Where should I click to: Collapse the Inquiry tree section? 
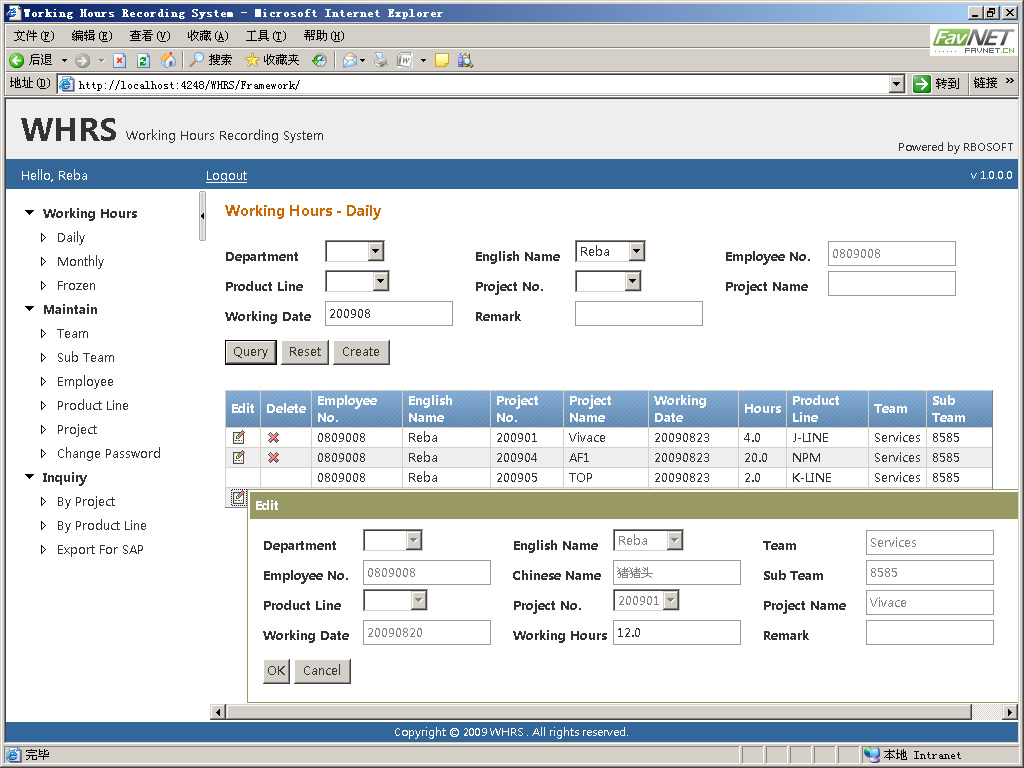tap(29, 477)
